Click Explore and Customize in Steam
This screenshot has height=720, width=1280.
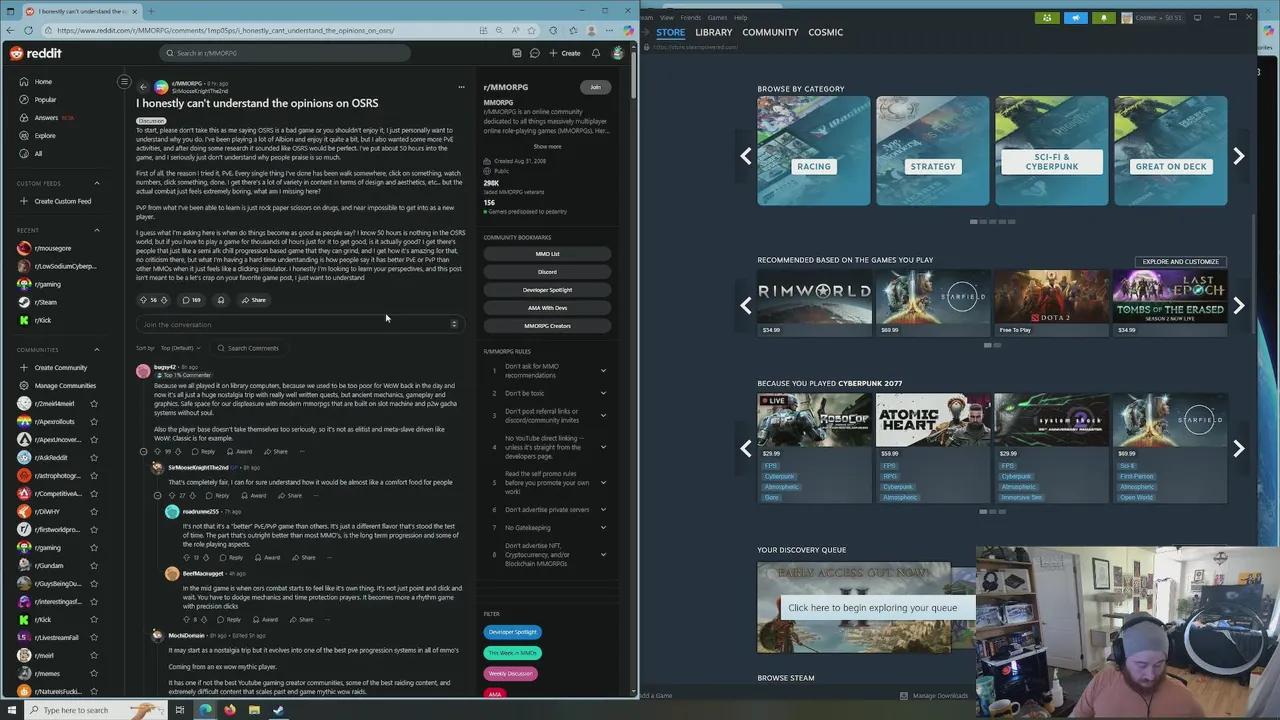tap(1181, 262)
